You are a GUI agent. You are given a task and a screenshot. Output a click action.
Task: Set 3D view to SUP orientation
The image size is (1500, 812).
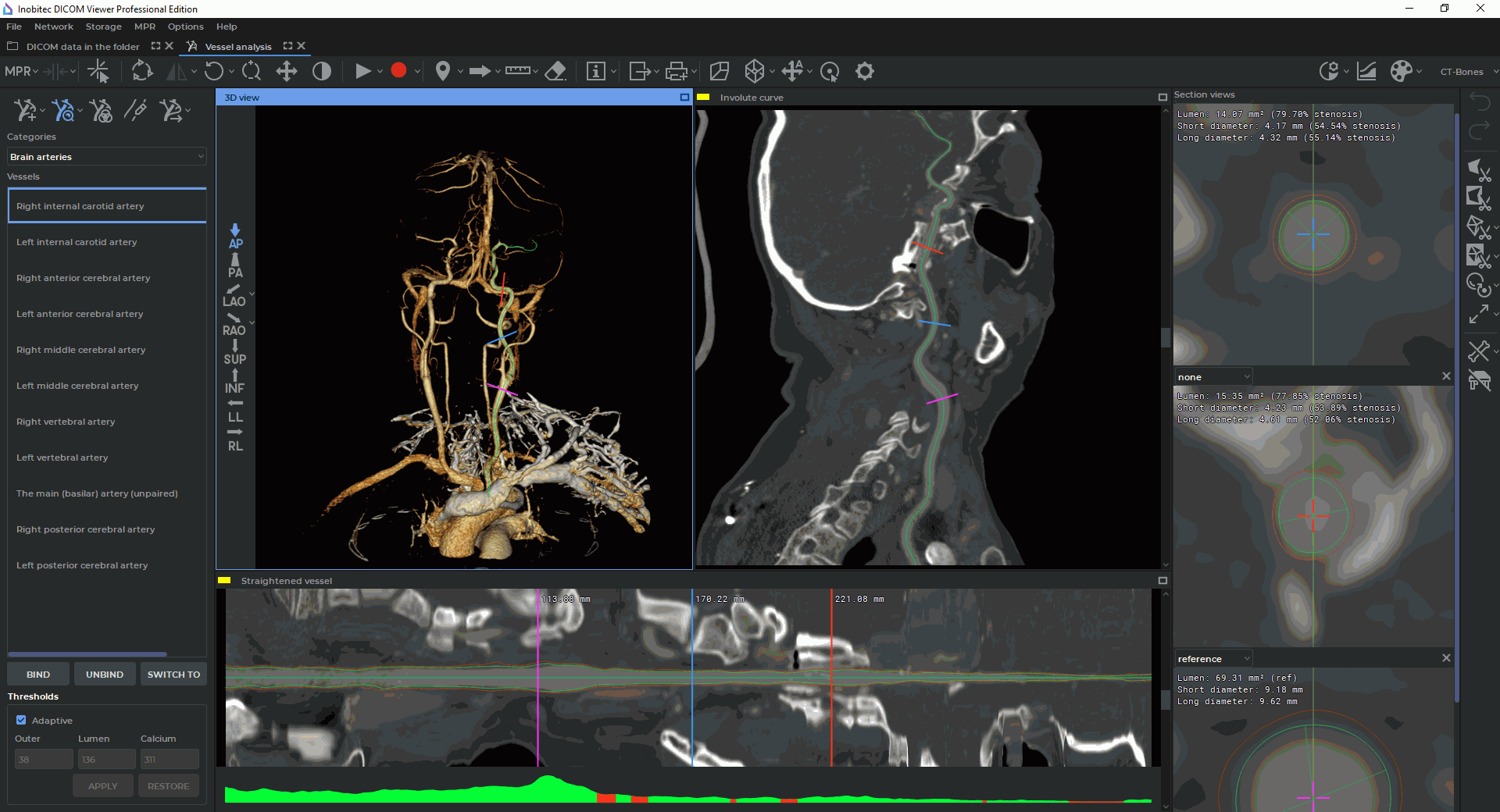pos(235,352)
